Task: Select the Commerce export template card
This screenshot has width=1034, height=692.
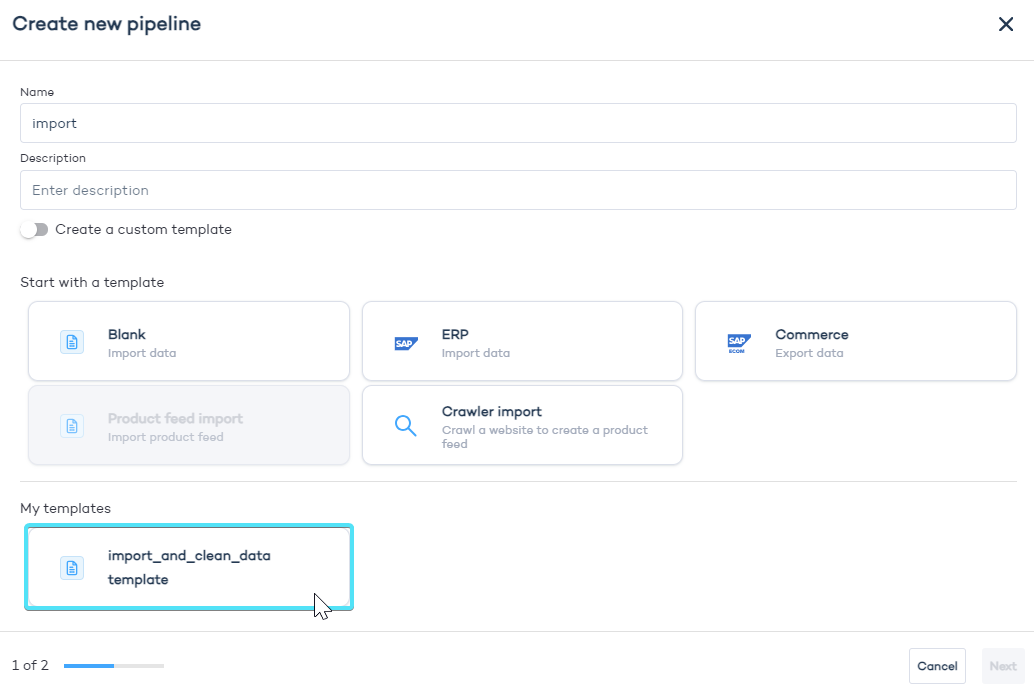Action: click(x=855, y=341)
